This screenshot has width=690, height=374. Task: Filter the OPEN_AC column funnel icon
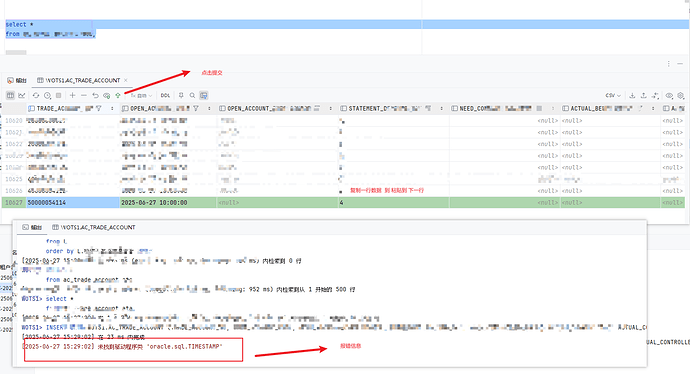196,108
